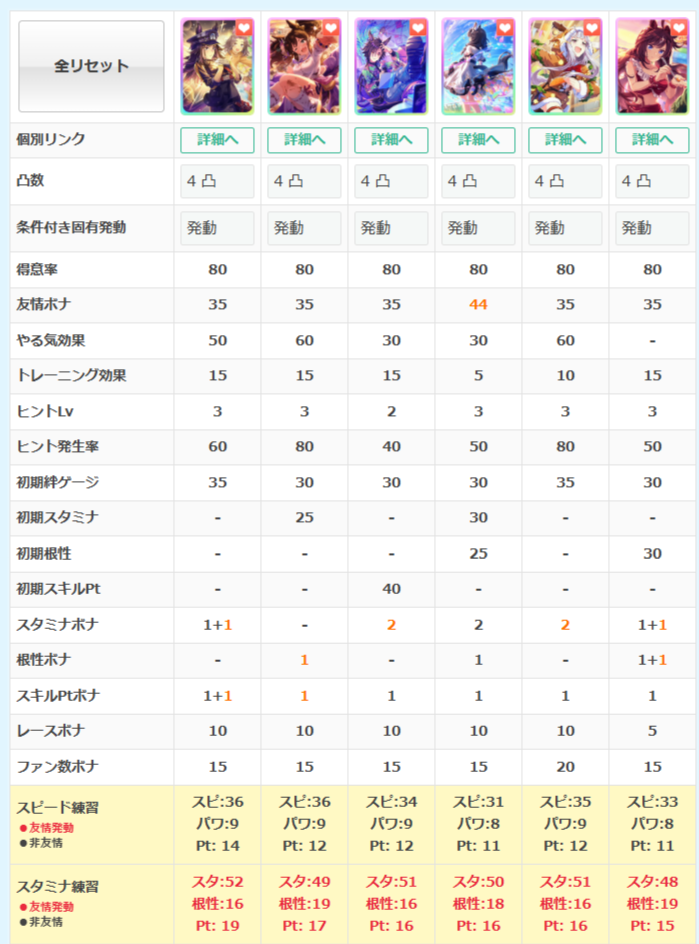Open the 発動 dropdown for the third card
The width and height of the screenshot is (699, 944).
click(391, 228)
